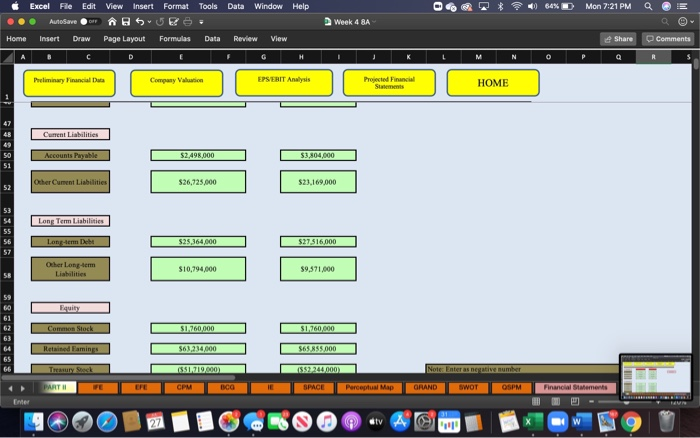
Task: Open the QSPM sheet tab
Action: point(511,388)
